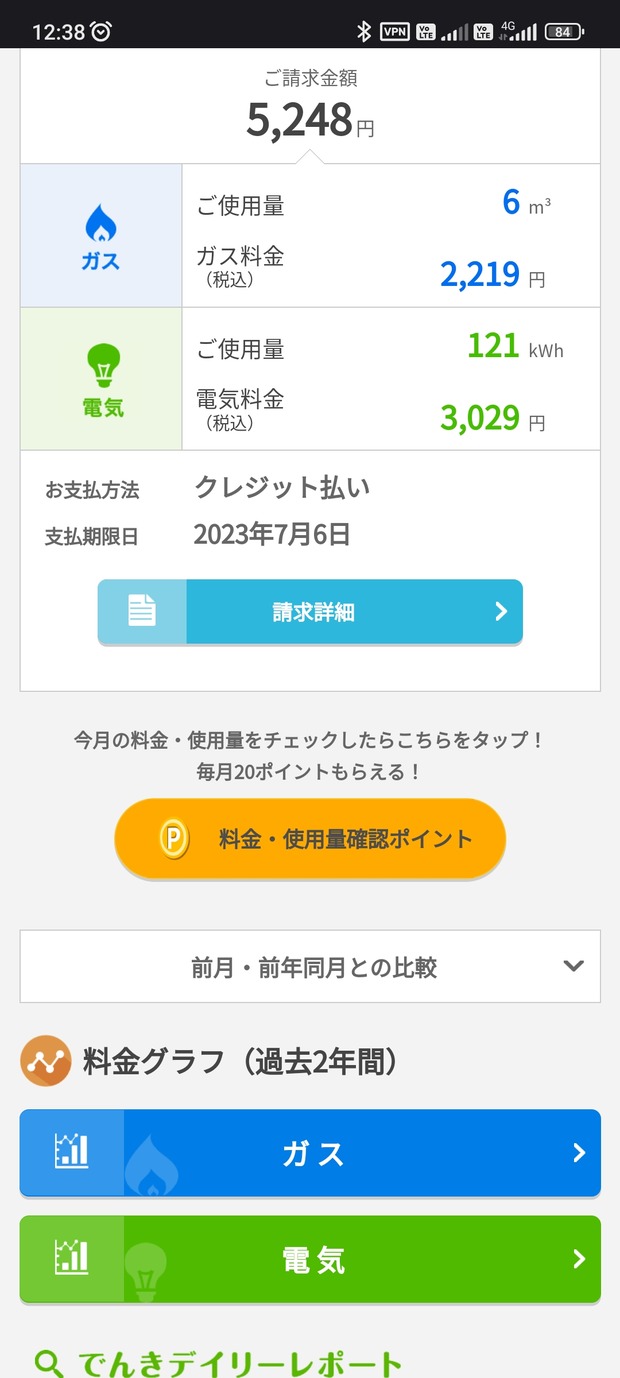Tap the blue gas flame icon
Screen dimensions: 620x1378
101,224
